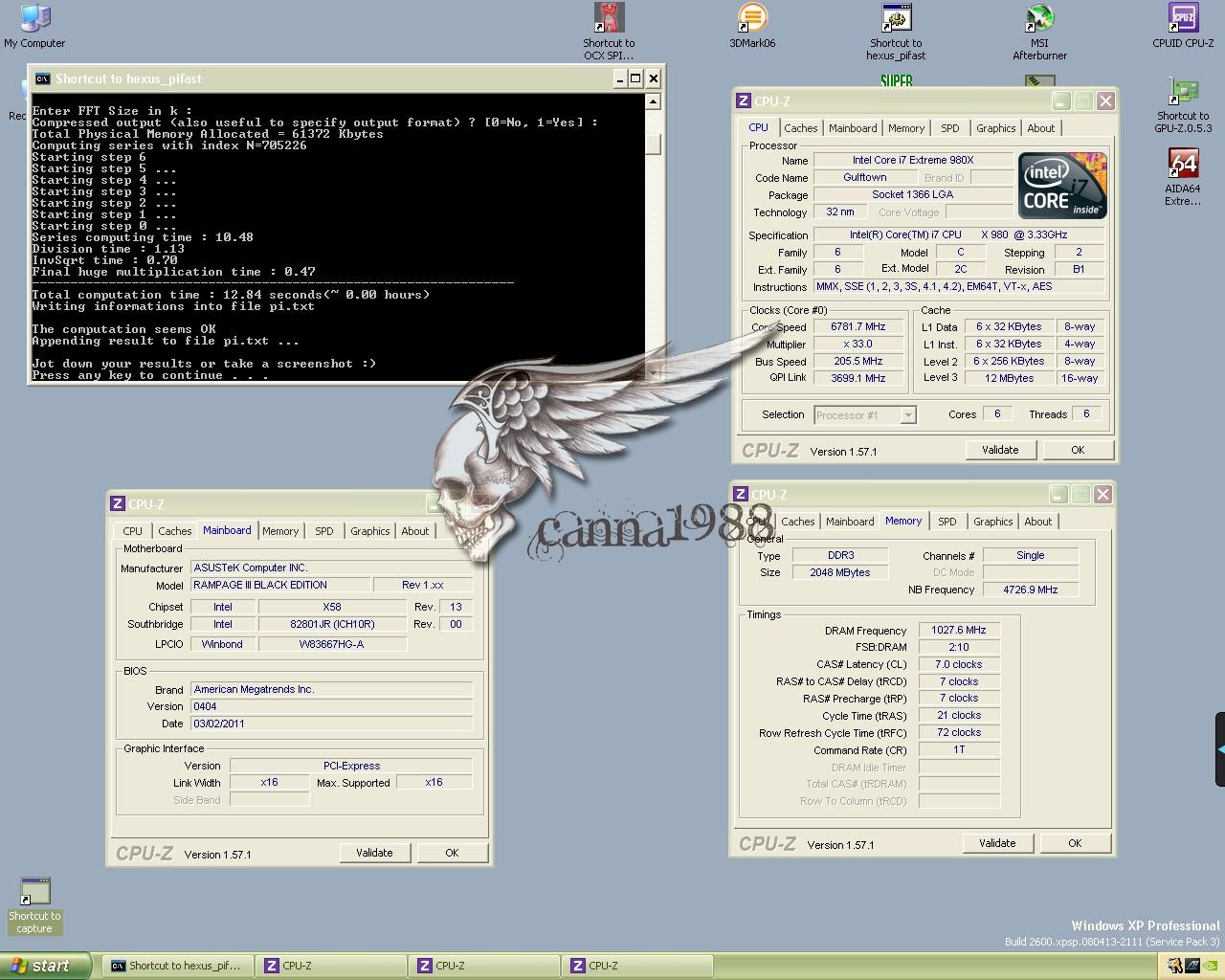Launch the 3DMark06 desktop icon

[x=752, y=26]
